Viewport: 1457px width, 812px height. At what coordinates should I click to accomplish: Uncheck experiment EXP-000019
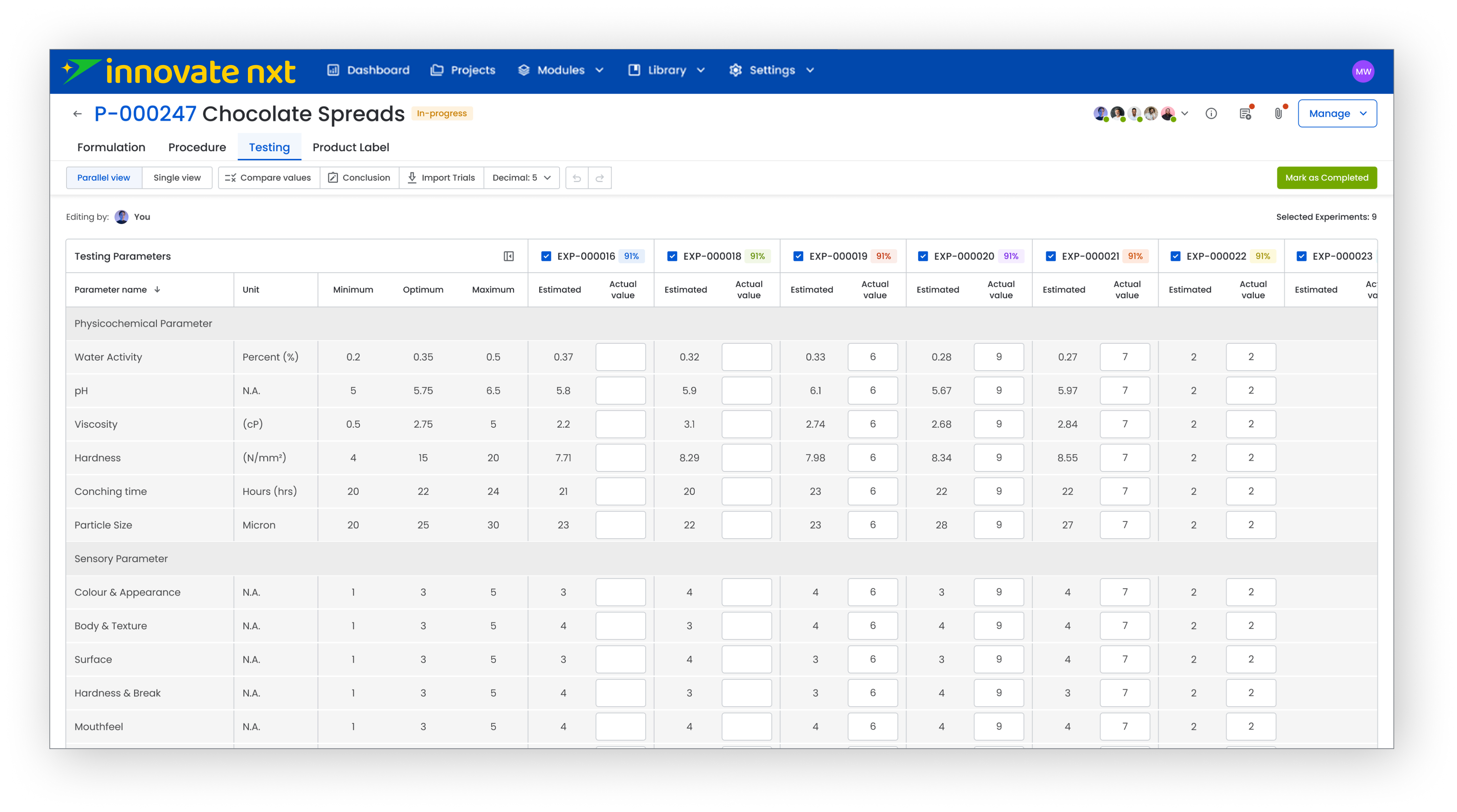click(x=798, y=256)
